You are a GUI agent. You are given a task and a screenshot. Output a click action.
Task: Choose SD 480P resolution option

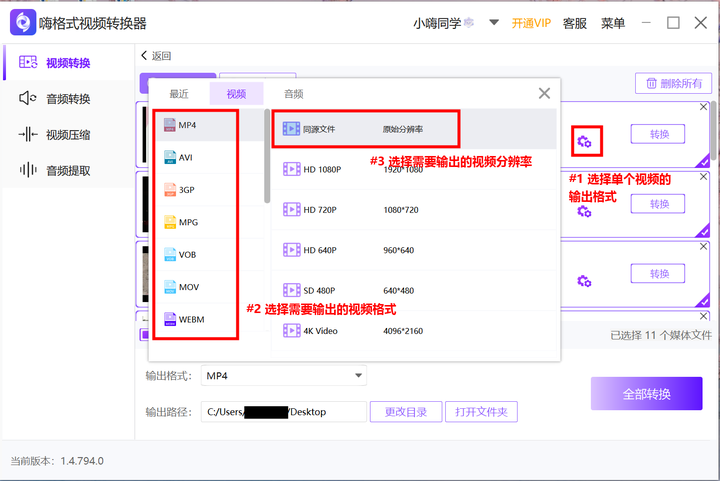[413, 291]
